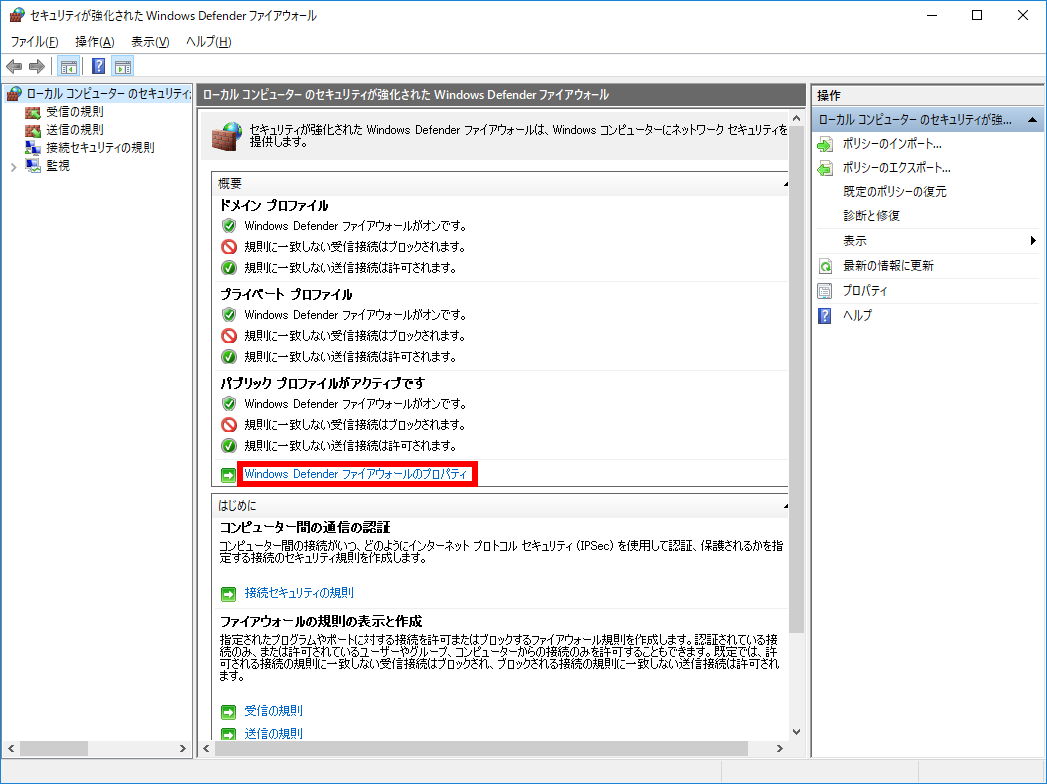Open the 表示(V) menu
Screen dimensions: 1047x784
click(x=150, y=42)
